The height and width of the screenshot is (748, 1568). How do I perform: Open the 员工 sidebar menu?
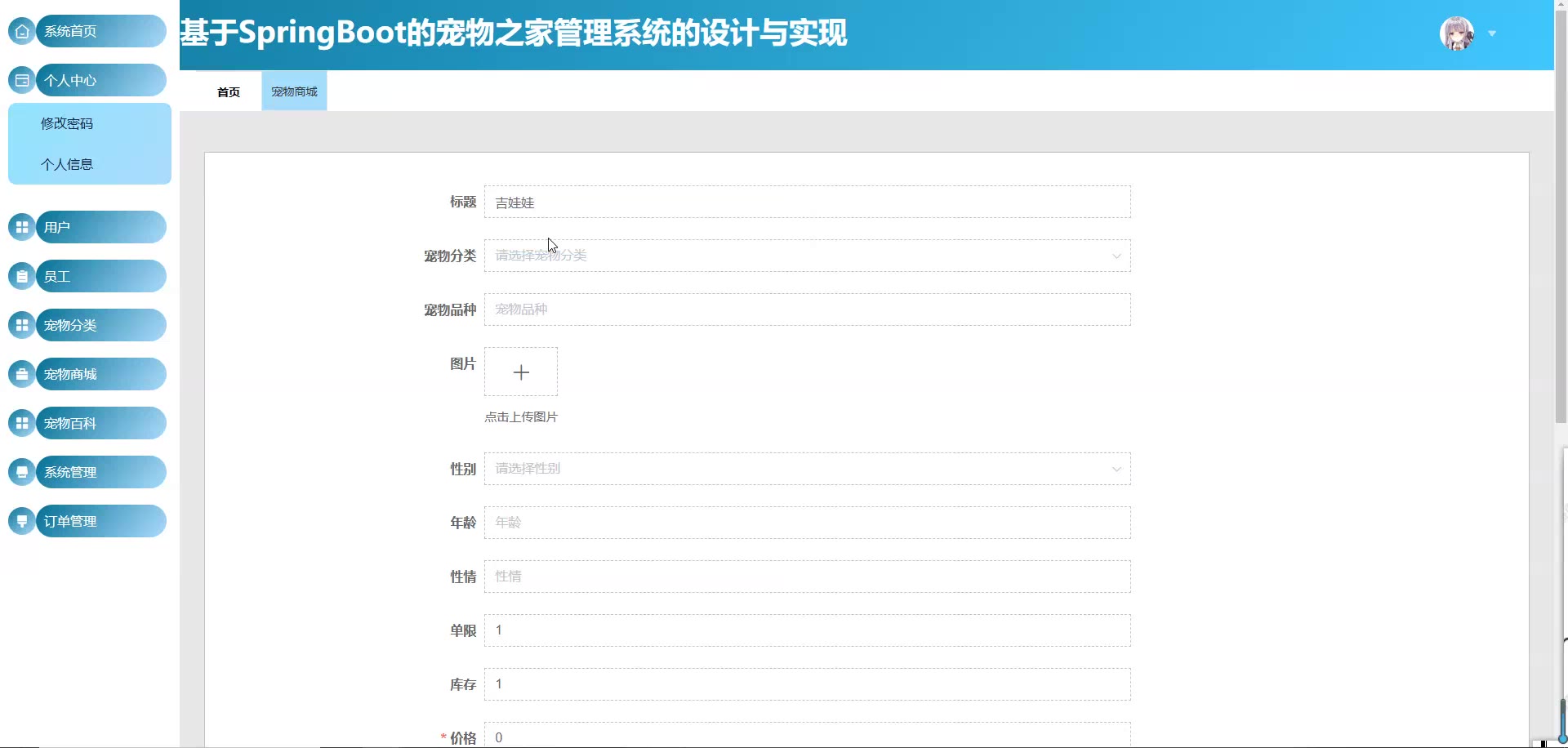click(101, 276)
